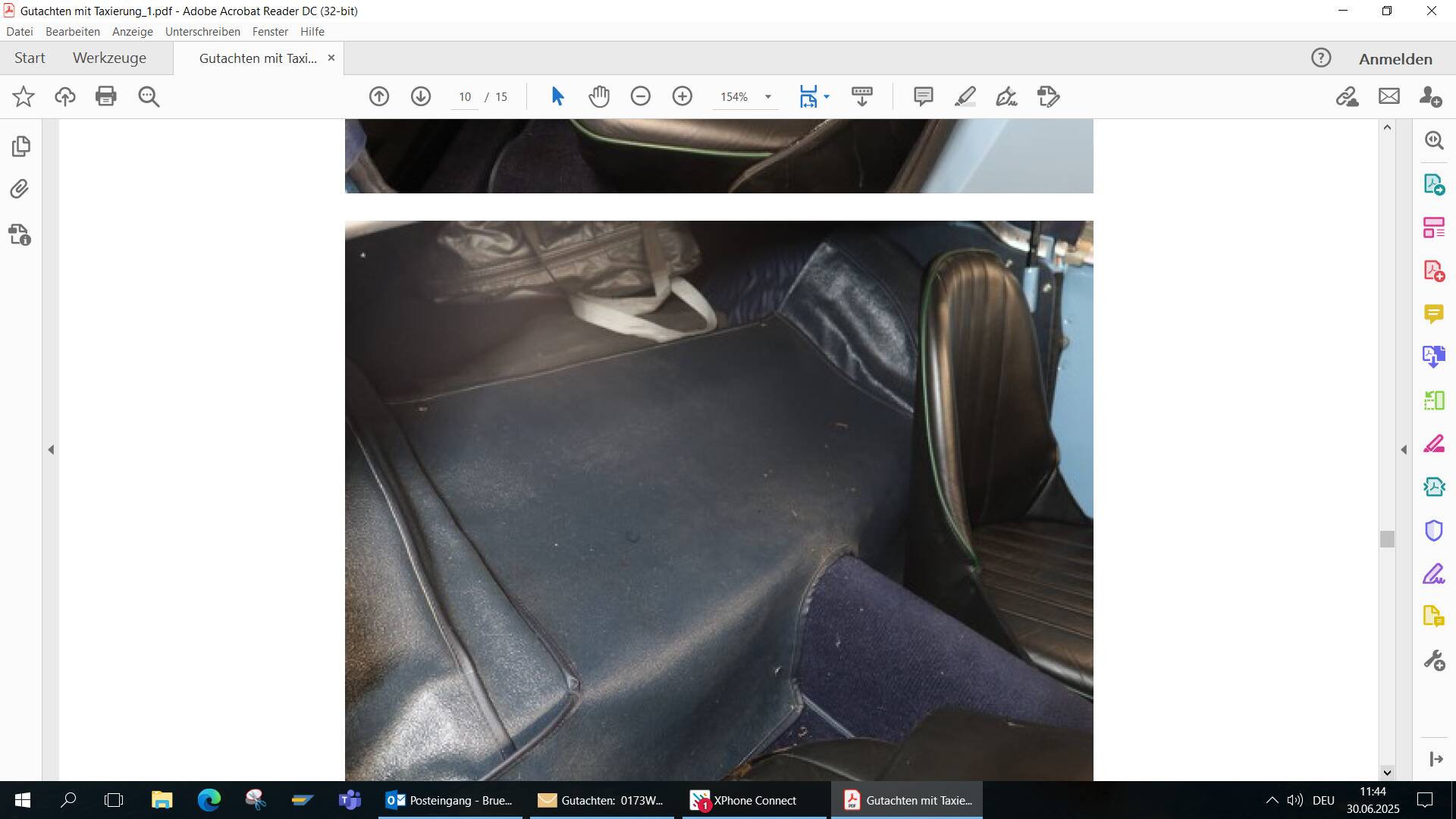Open the attachments paperclip panel

click(x=20, y=189)
